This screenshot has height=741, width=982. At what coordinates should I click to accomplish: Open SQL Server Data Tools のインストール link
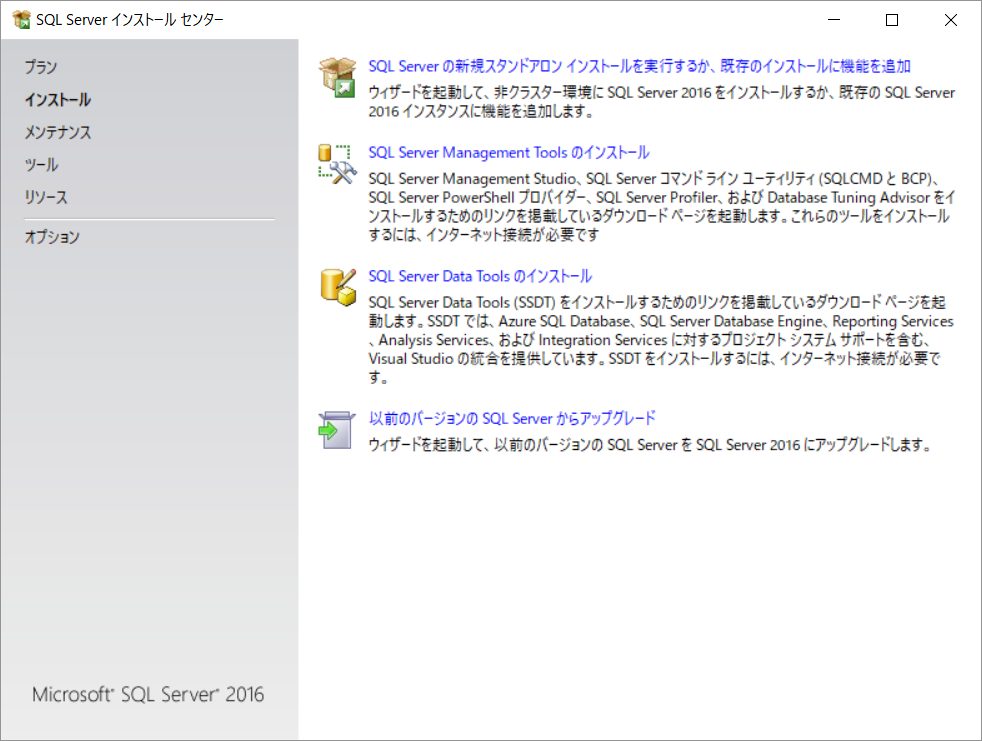(x=480, y=276)
